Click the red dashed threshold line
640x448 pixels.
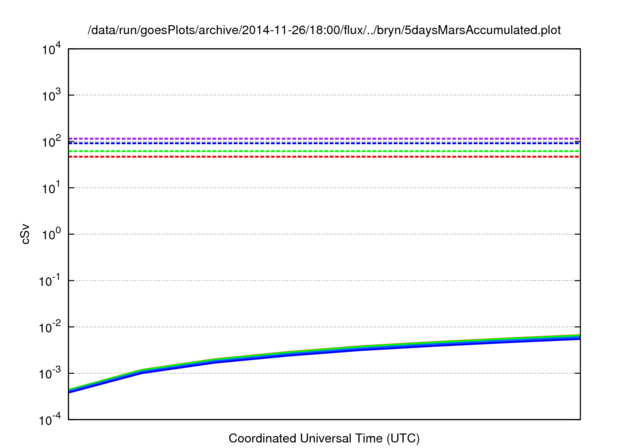(x=324, y=157)
